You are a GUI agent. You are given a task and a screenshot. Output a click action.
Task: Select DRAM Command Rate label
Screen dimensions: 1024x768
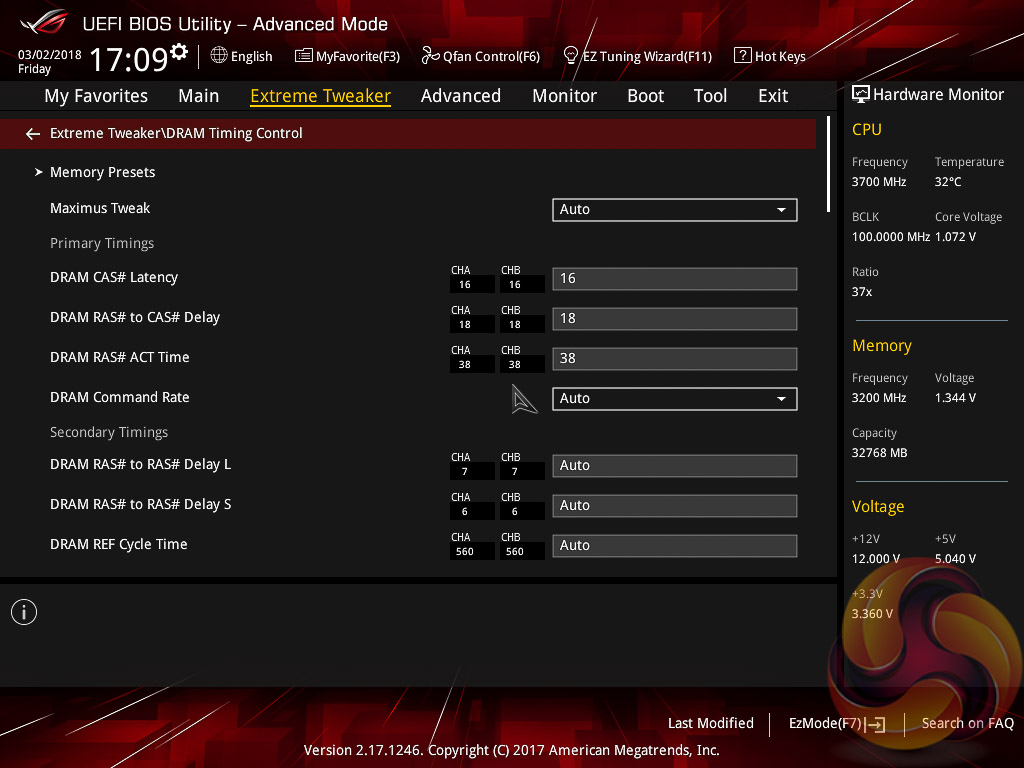point(120,397)
